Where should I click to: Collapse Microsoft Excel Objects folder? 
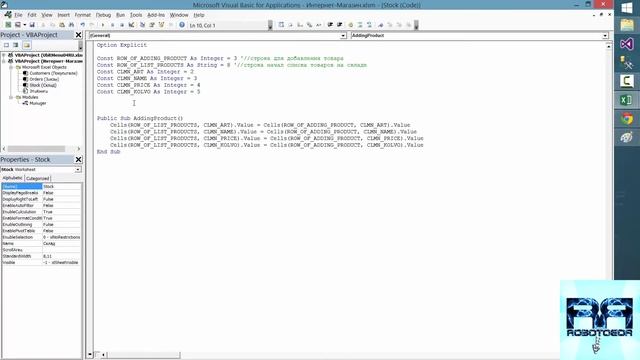pyautogui.click(x=11, y=67)
